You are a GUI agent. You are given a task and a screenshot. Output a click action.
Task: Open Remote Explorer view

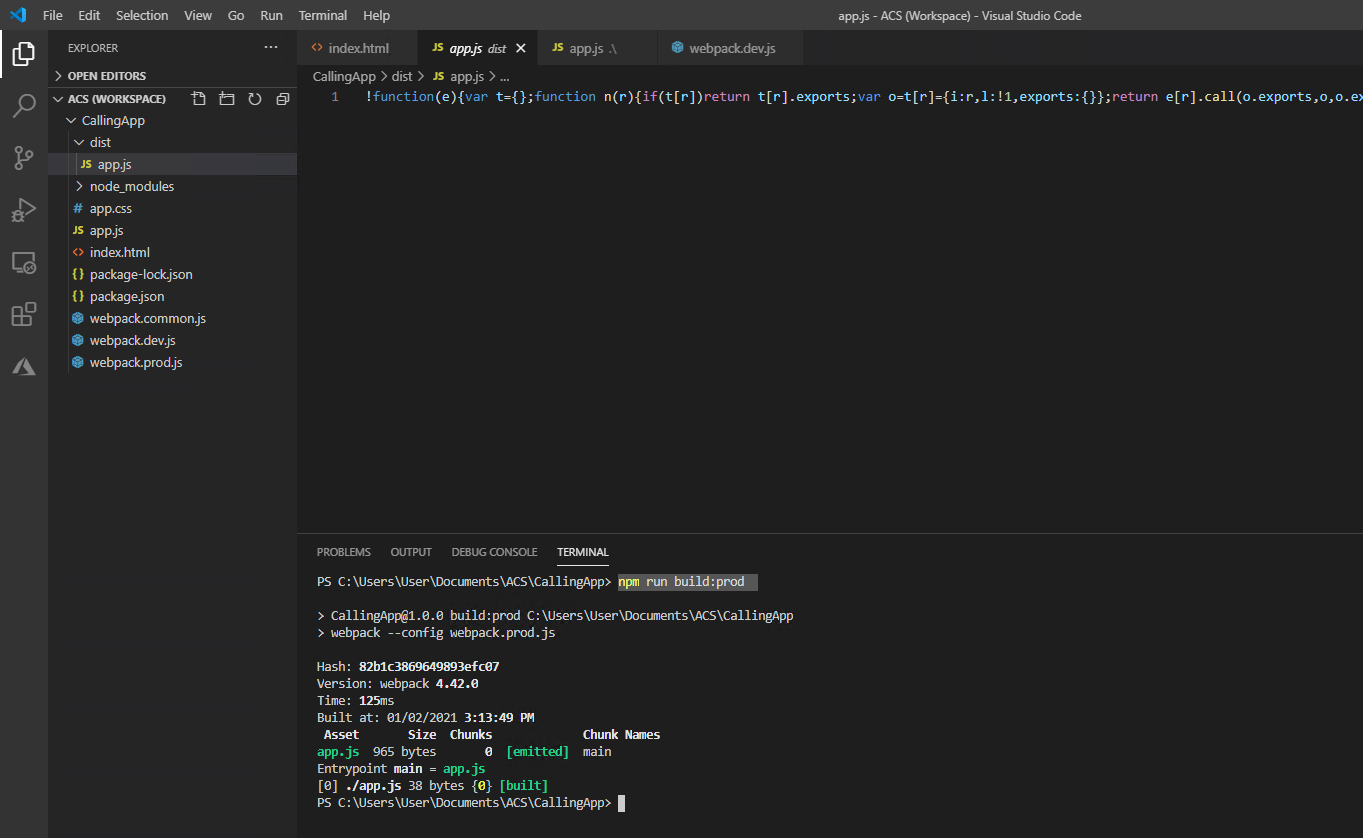(x=24, y=263)
